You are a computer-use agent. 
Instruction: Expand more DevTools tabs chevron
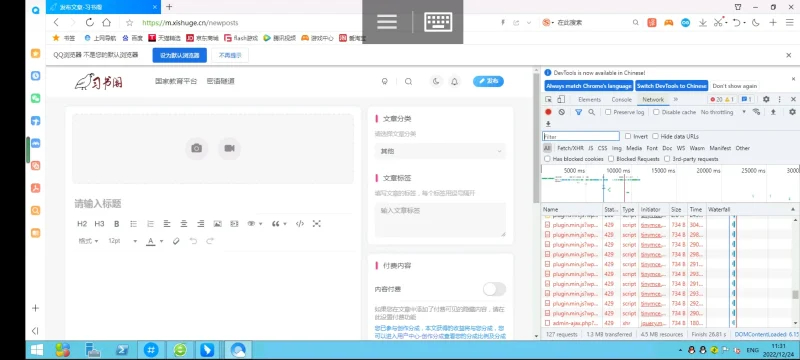[676, 99]
